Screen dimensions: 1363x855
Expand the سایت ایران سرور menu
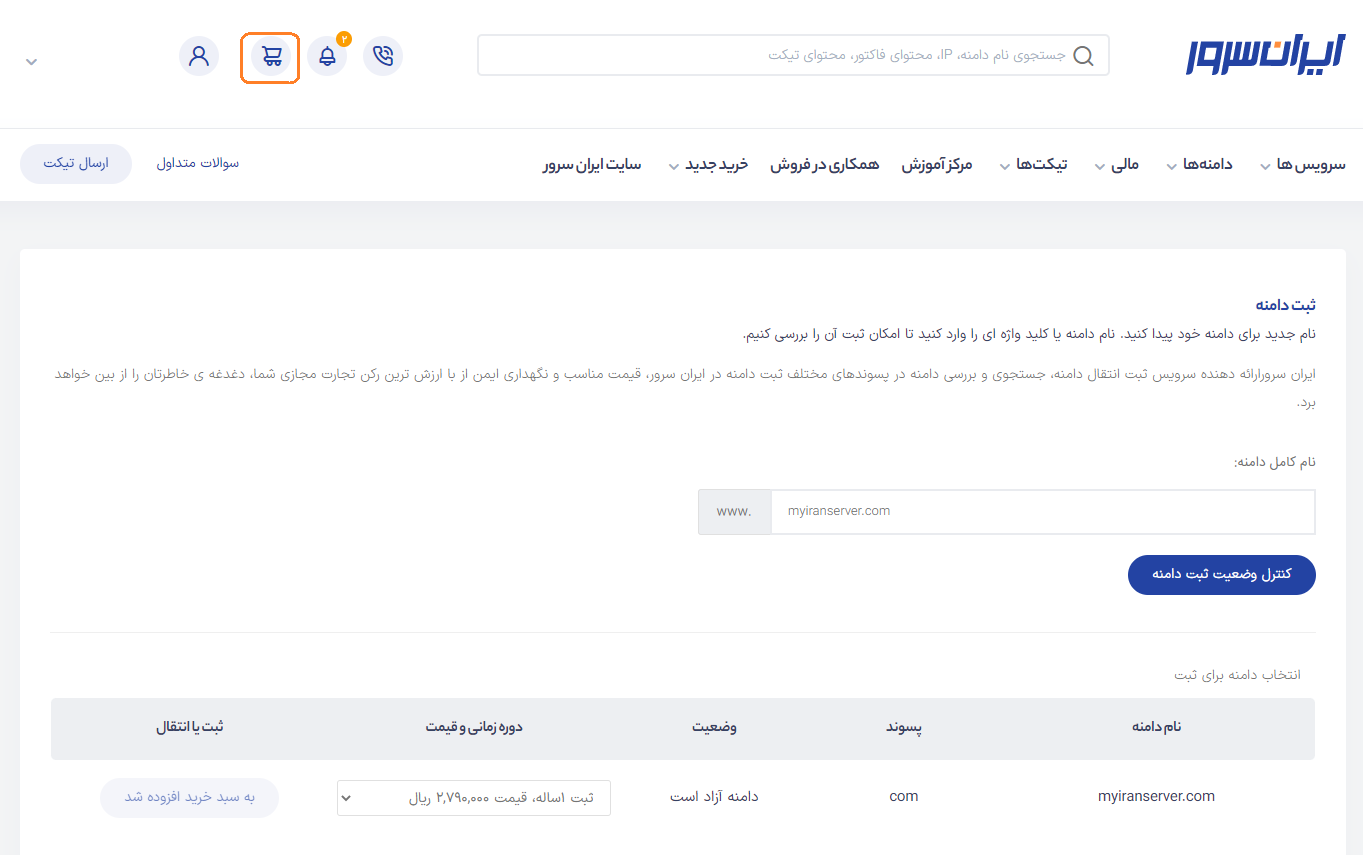pos(591,164)
